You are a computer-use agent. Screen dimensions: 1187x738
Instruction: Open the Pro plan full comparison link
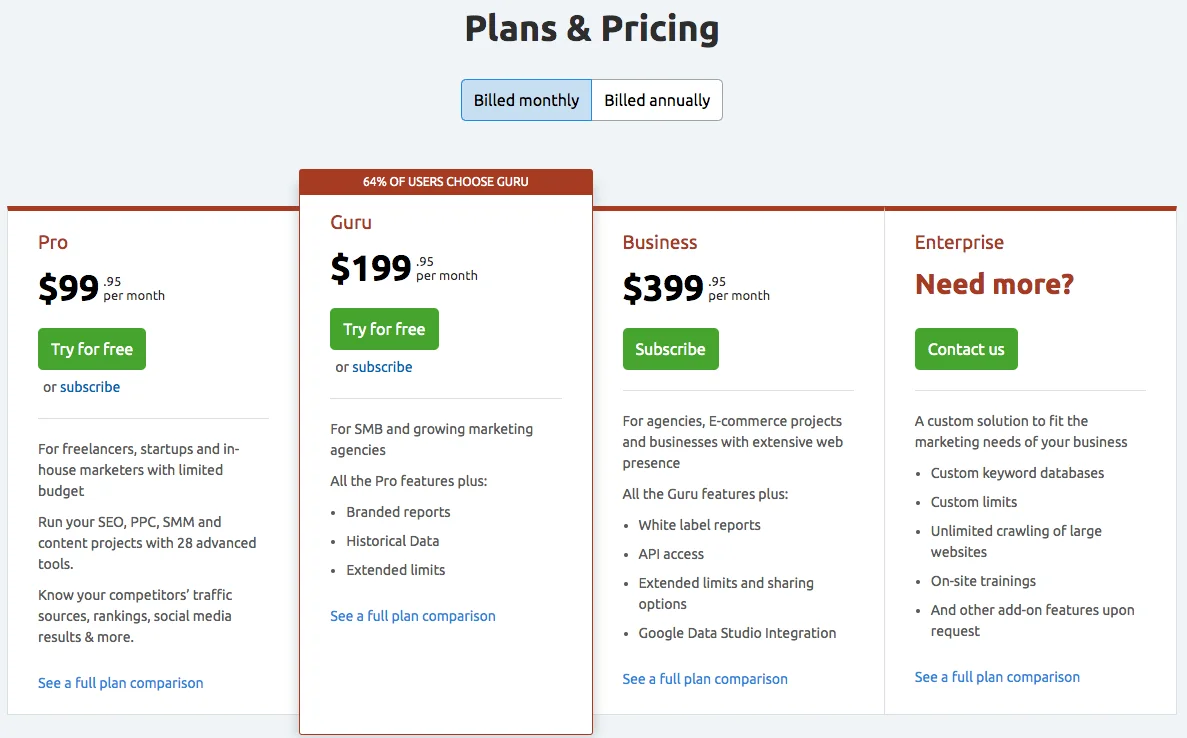tap(120, 682)
